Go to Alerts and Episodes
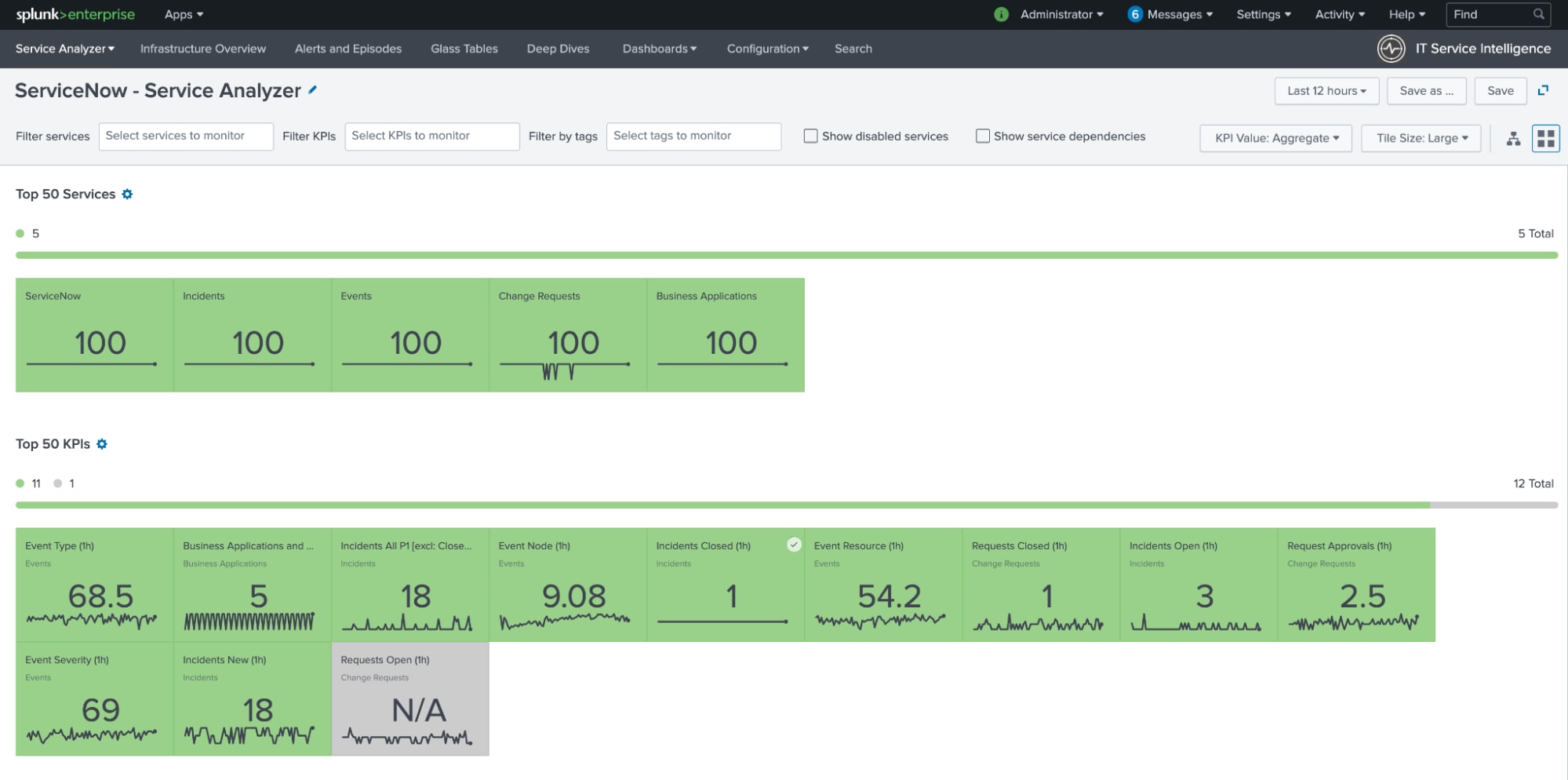The height and width of the screenshot is (780, 1568). pyautogui.click(x=348, y=49)
